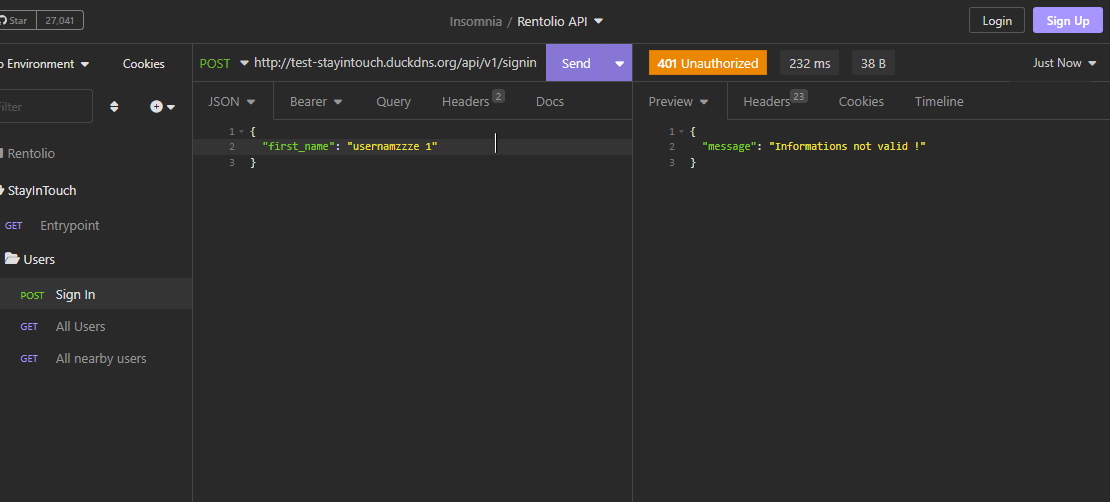The image size is (1110, 502).
Task: Select the POST Sign In request
Action: (x=96, y=294)
